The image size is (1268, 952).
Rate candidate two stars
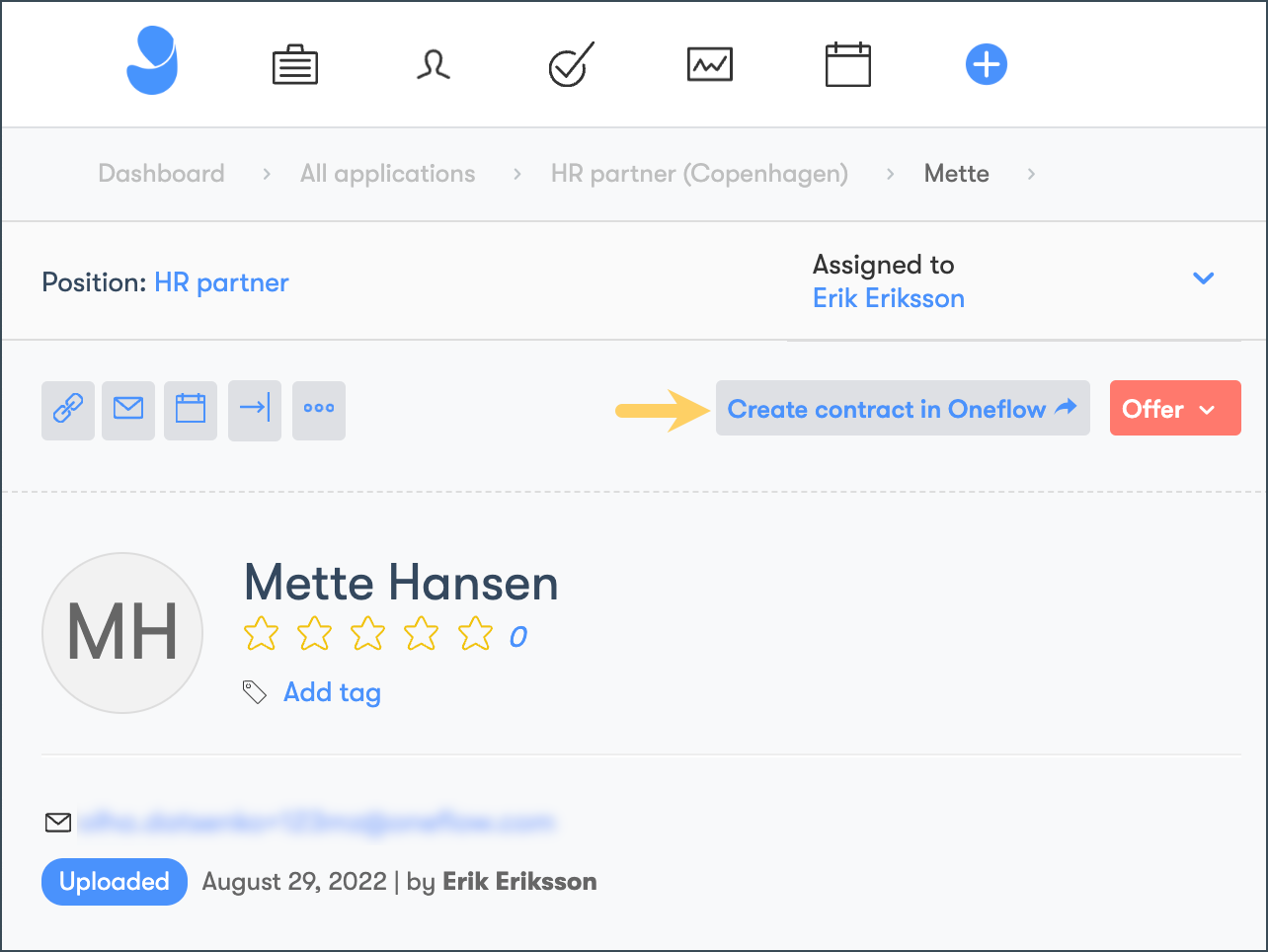click(314, 633)
